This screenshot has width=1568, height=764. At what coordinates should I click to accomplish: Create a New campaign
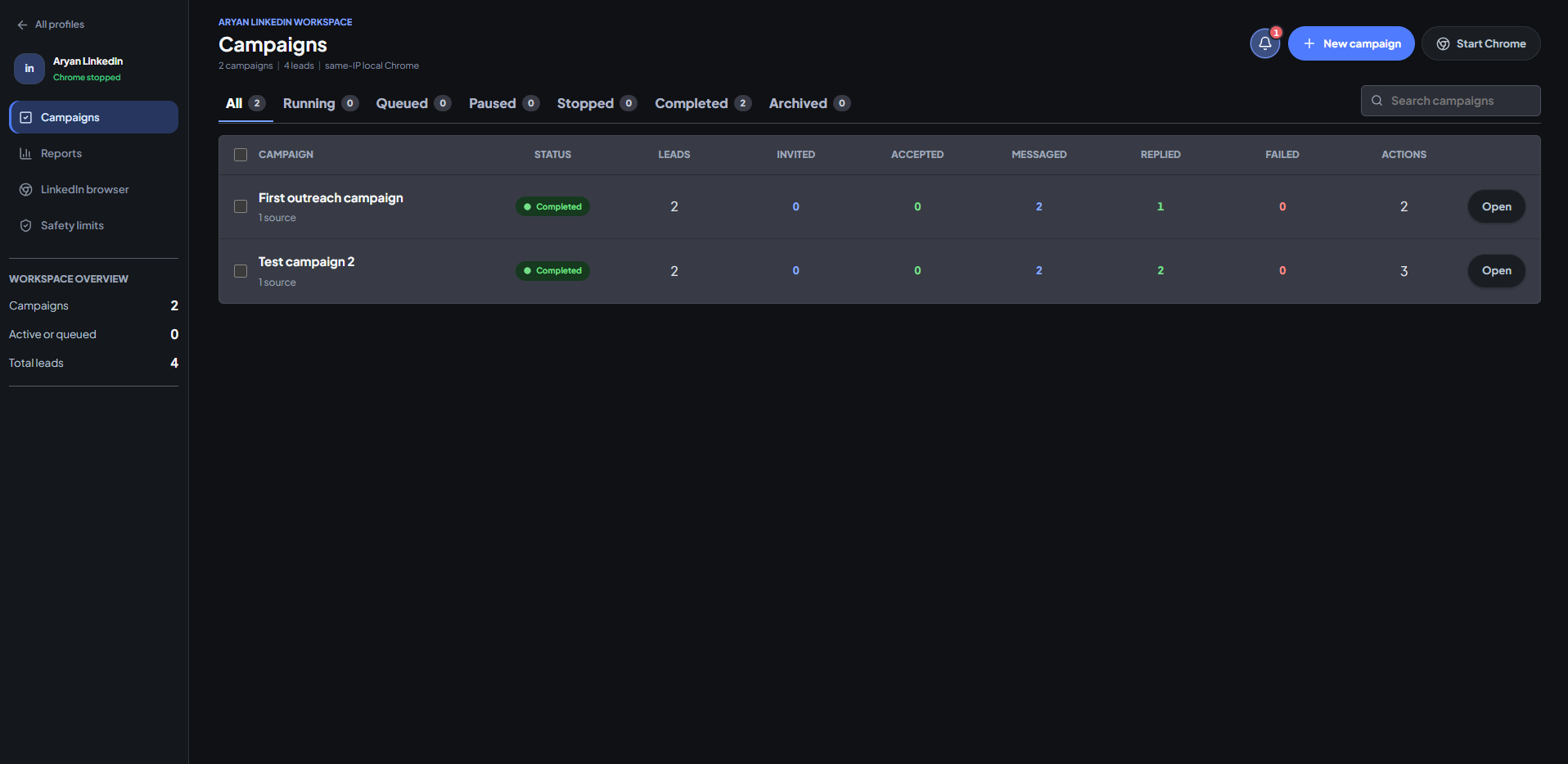click(1351, 43)
